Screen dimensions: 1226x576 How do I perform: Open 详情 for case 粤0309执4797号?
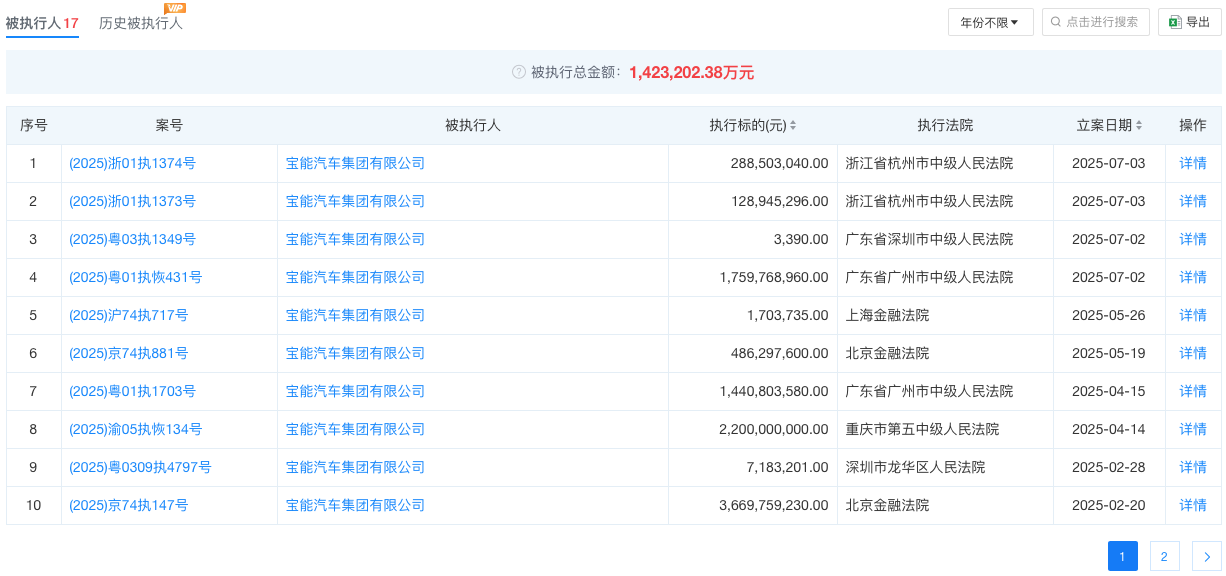point(1193,467)
